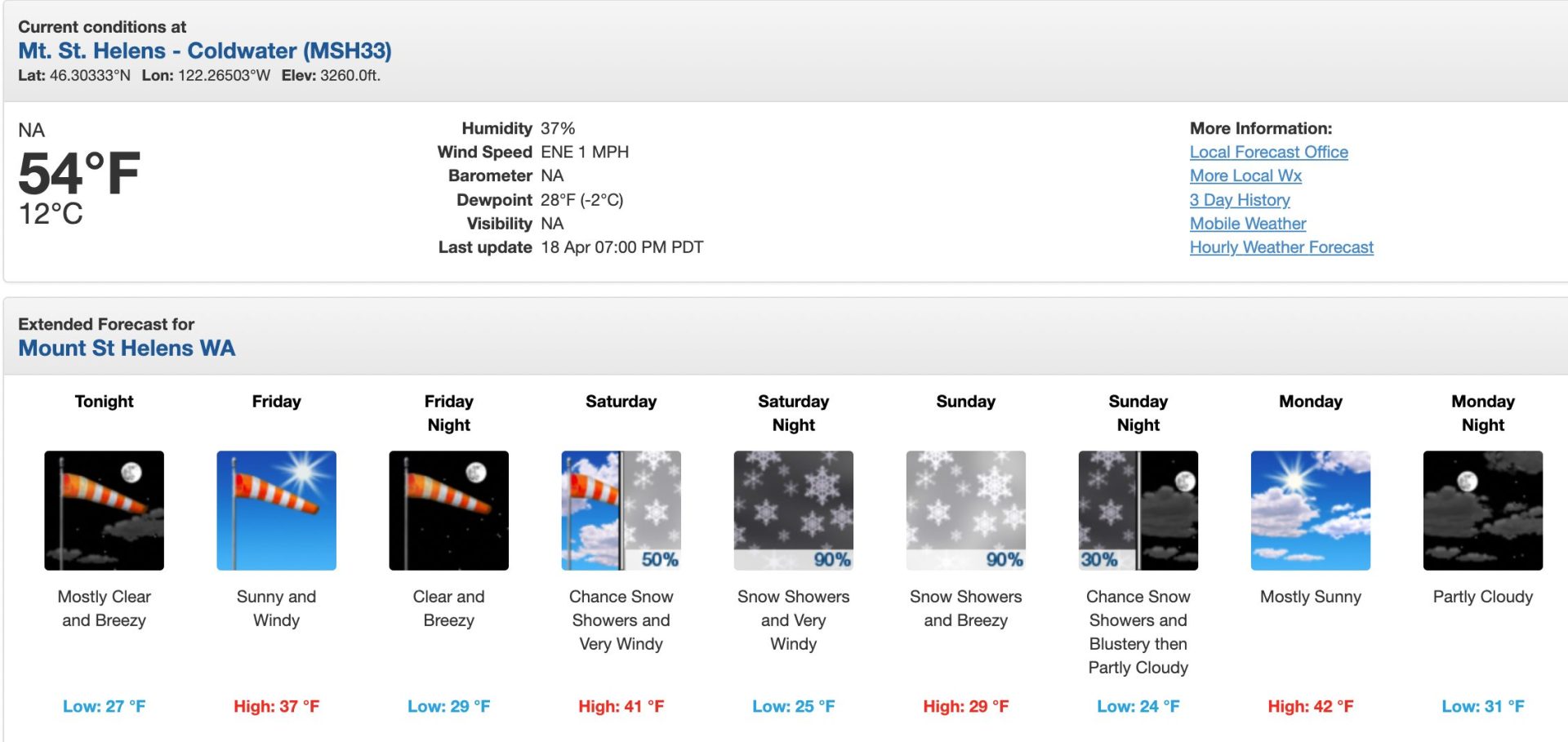Click the Monday Night partly cloudy icon
Image resolution: width=1568 pixels, height=742 pixels.
1482,510
